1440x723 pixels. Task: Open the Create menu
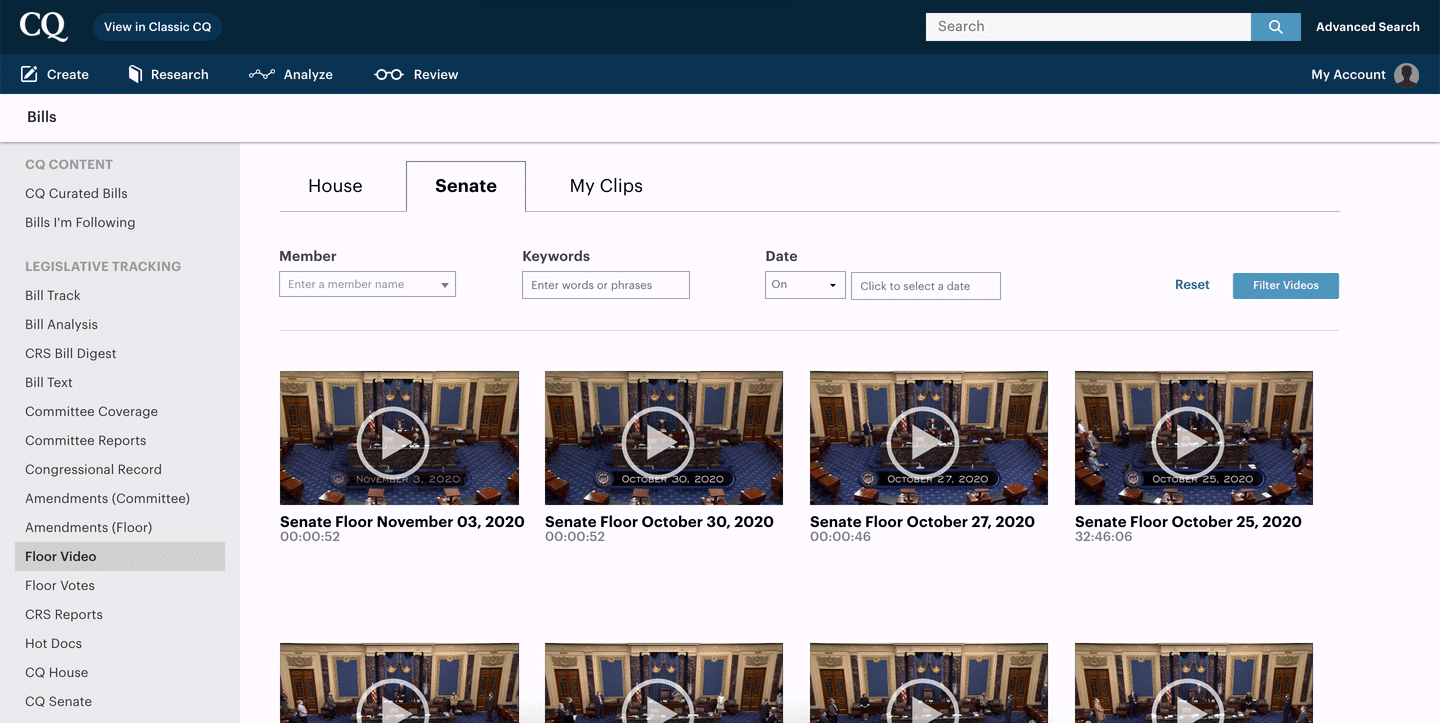pos(55,74)
